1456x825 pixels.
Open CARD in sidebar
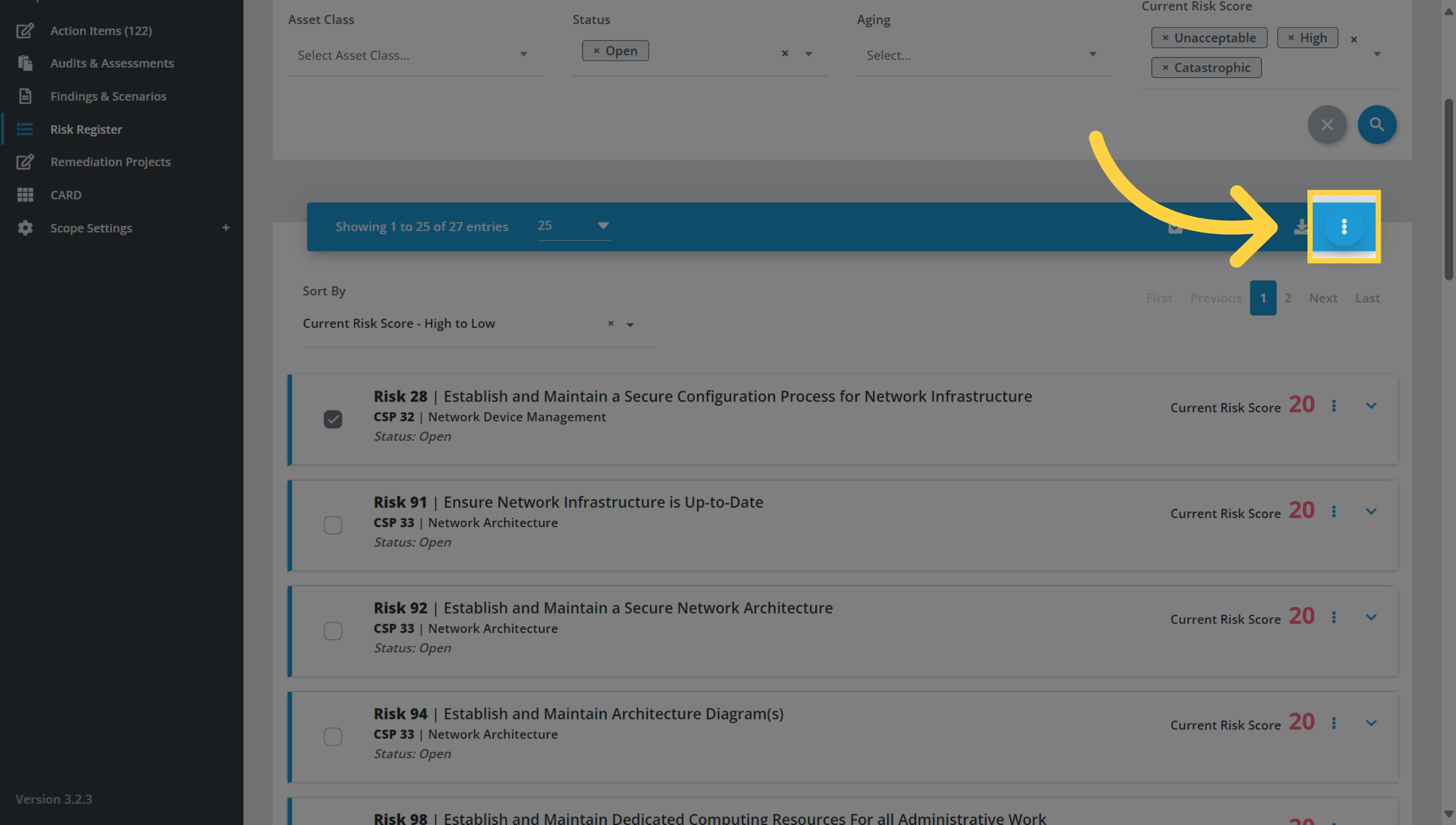click(x=66, y=194)
